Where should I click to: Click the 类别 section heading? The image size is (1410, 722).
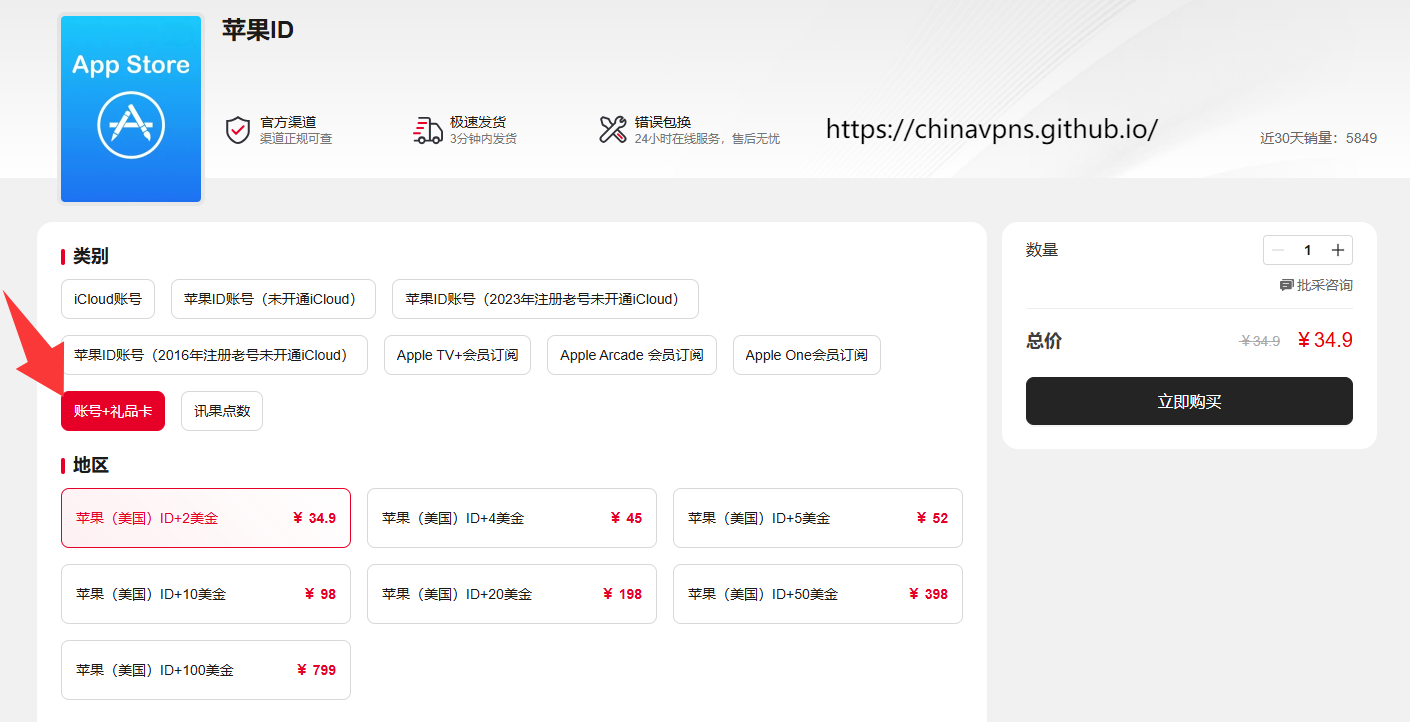pos(91,256)
